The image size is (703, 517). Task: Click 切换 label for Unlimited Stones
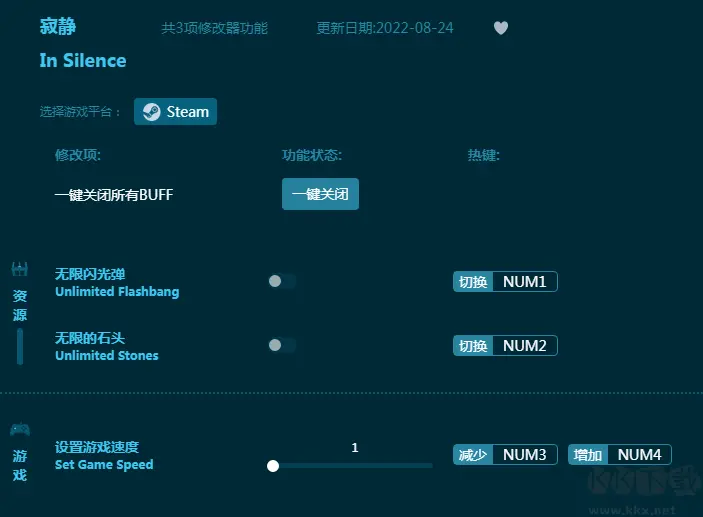(x=473, y=346)
